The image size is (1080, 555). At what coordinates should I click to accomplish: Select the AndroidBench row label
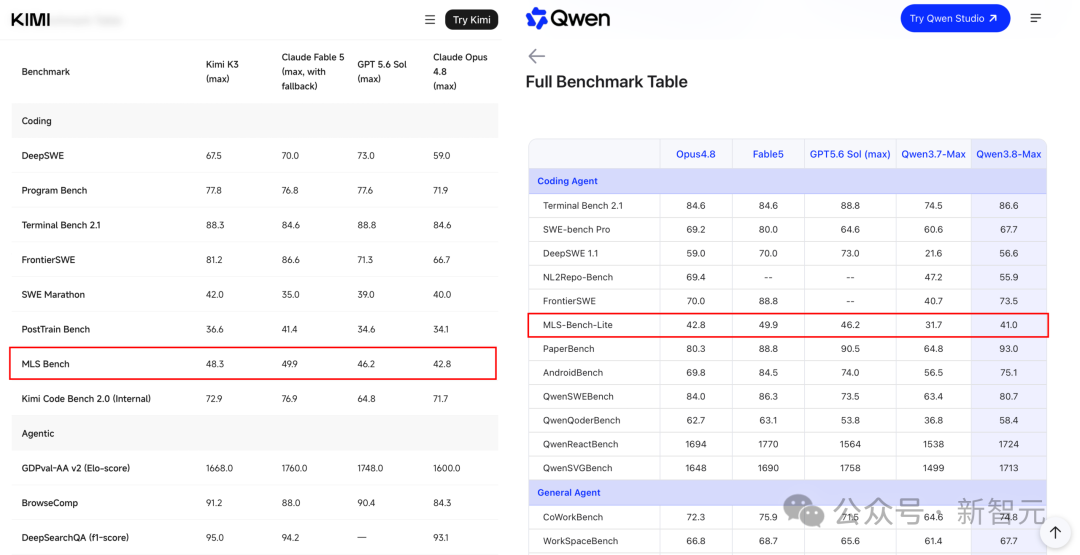click(x=573, y=373)
